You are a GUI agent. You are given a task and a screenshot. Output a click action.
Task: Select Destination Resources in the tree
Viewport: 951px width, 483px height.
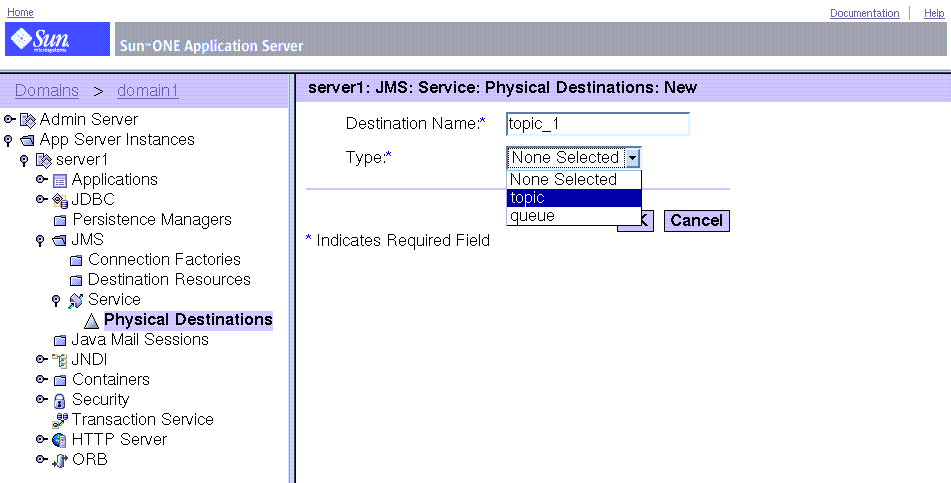(169, 280)
